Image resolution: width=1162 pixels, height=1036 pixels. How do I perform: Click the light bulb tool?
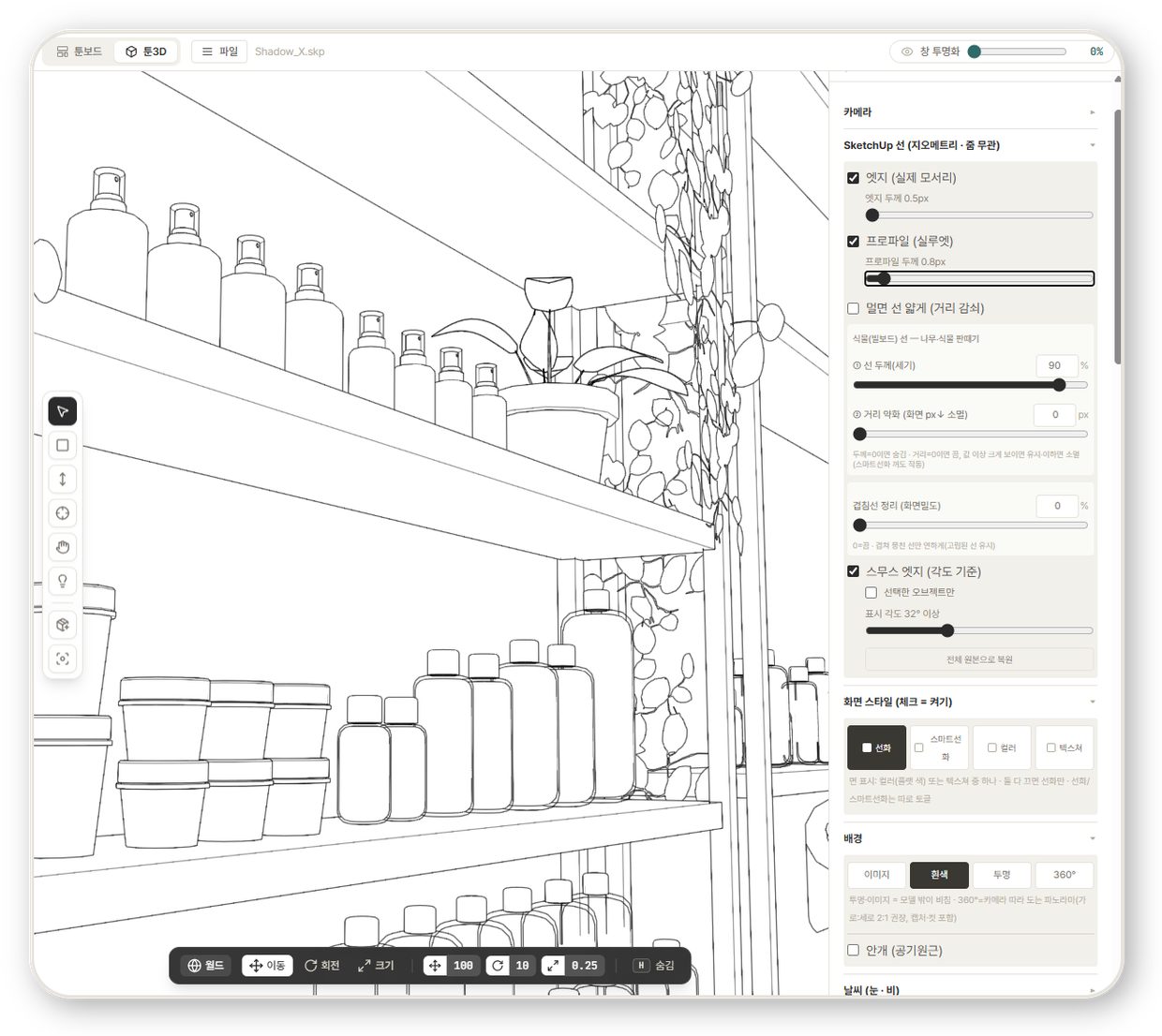point(63,581)
